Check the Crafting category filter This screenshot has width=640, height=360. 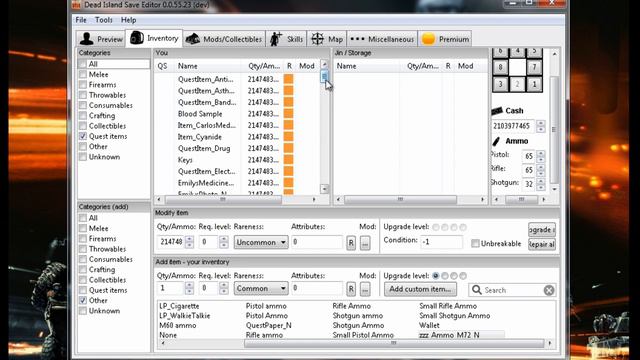click(x=83, y=116)
